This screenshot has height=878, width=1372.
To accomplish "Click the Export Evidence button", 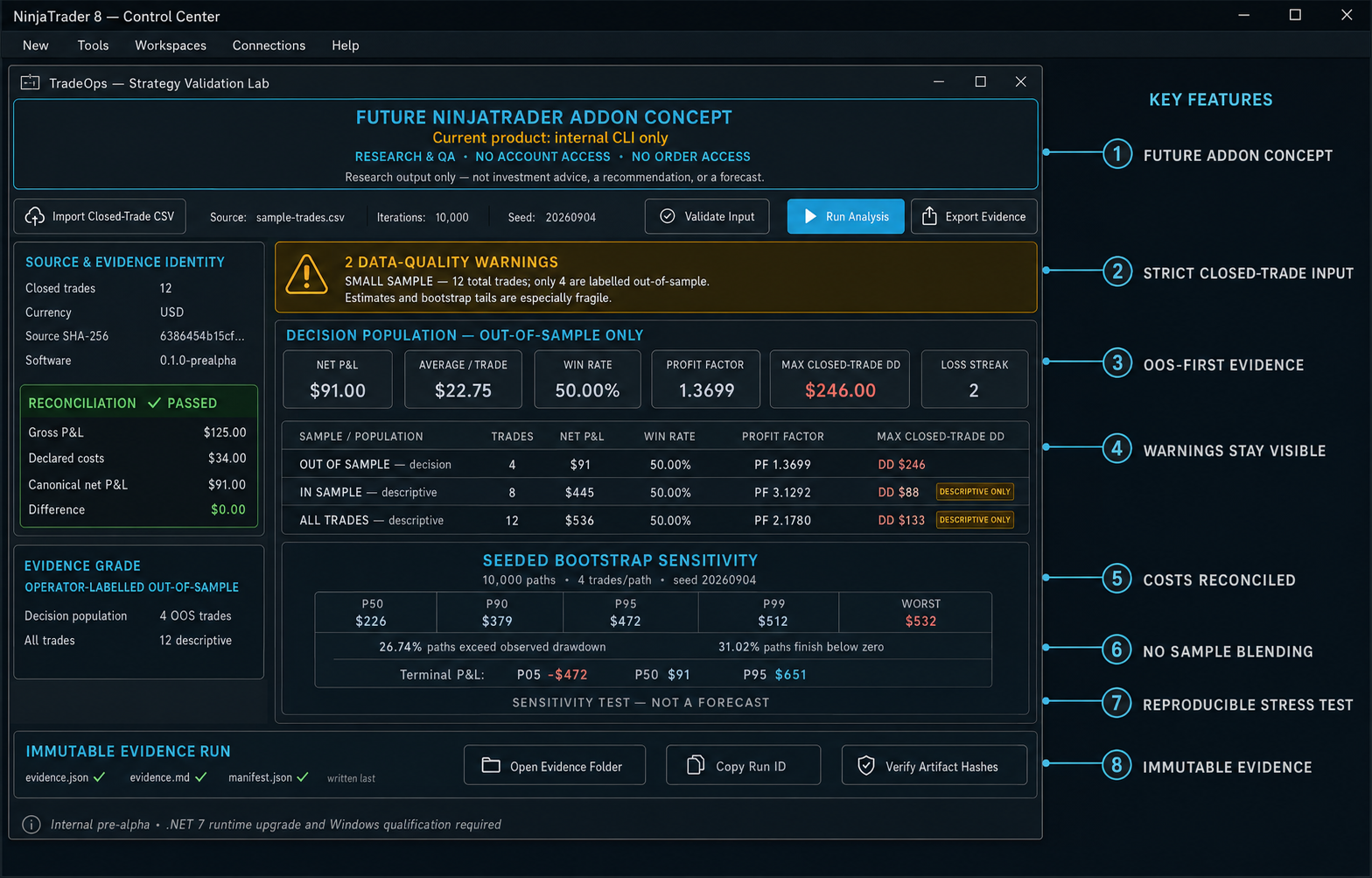I will point(974,216).
